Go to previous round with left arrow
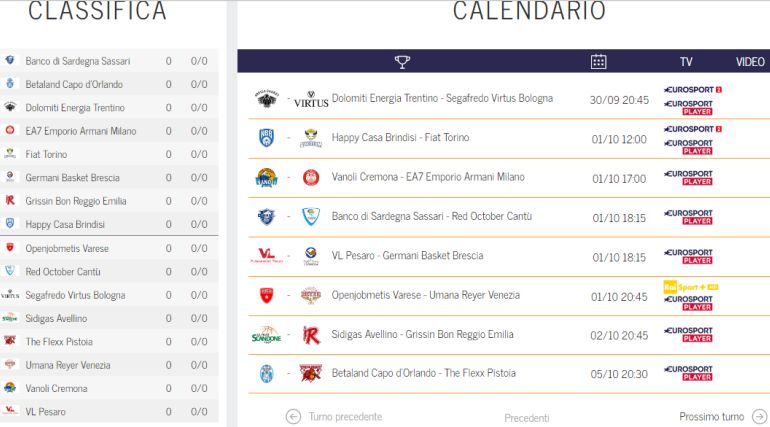The height and width of the screenshot is (427, 770). [293, 416]
